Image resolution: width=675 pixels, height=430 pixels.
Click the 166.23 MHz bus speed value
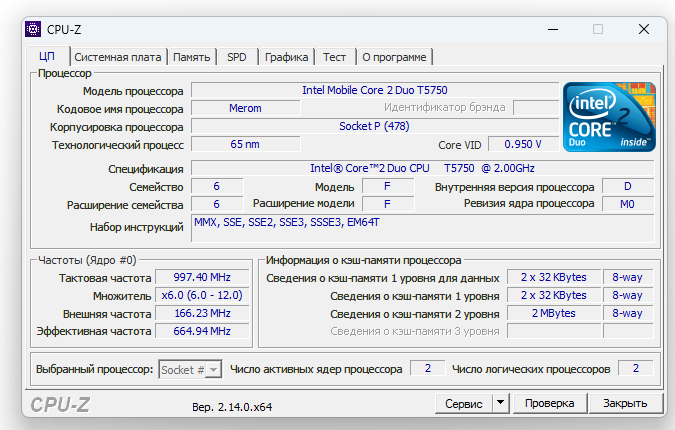[202, 313]
